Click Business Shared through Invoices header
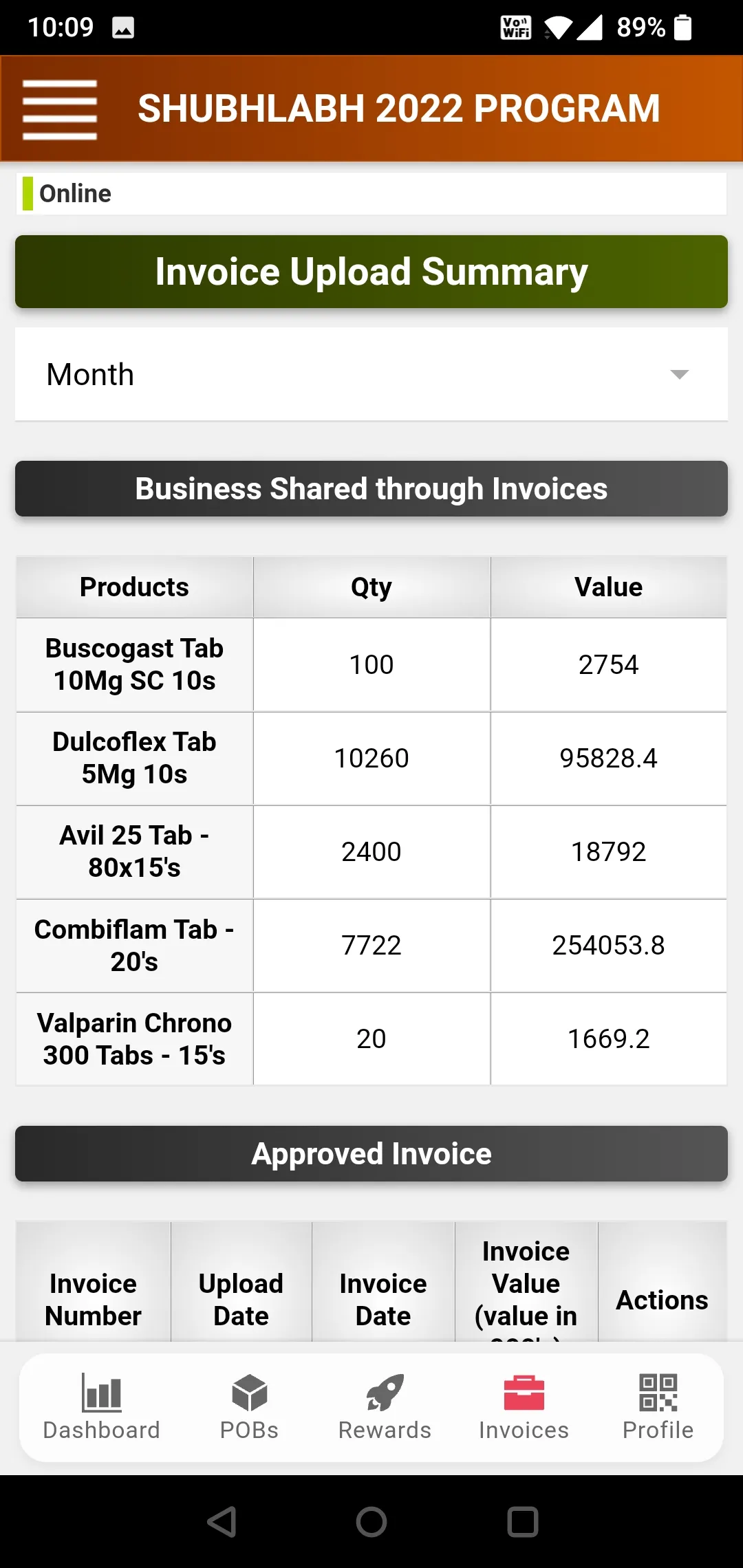Screen dimensions: 743x1568 [x=371, y=488]
